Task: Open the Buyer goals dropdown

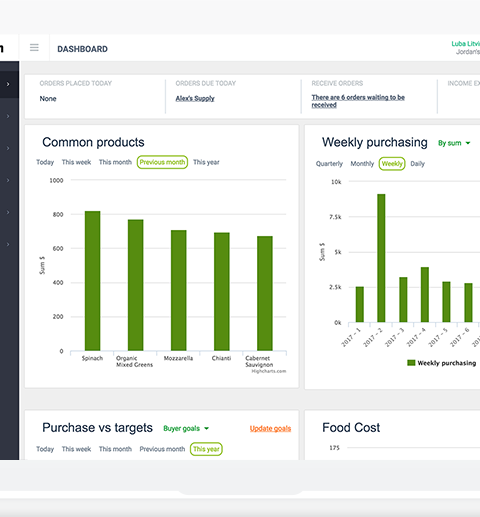Action: (x=186, y=428)
